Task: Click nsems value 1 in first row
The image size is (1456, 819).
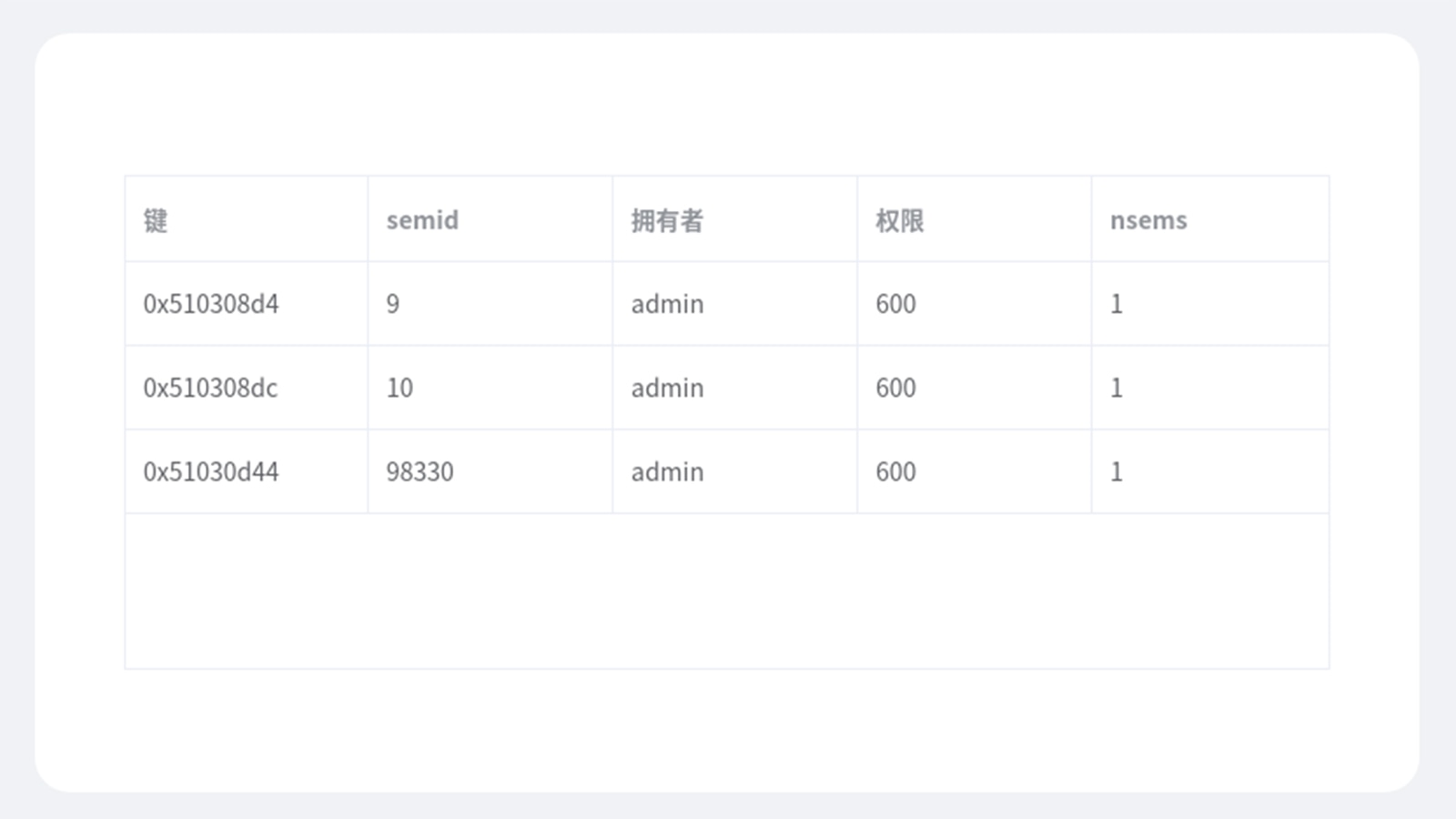Action: [x=1117, y=304]
